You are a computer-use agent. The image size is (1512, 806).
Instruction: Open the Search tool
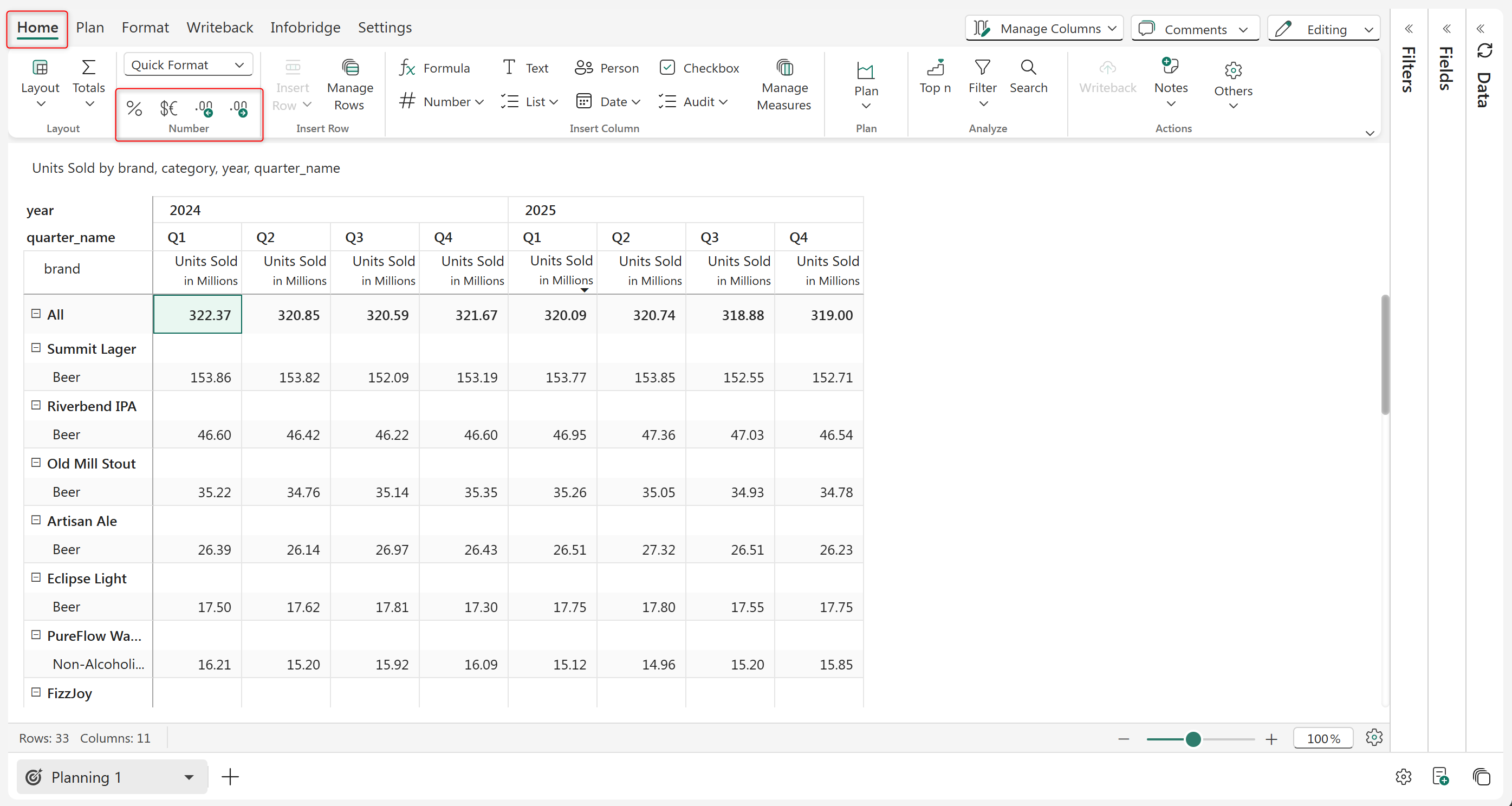click(1028, 77)
